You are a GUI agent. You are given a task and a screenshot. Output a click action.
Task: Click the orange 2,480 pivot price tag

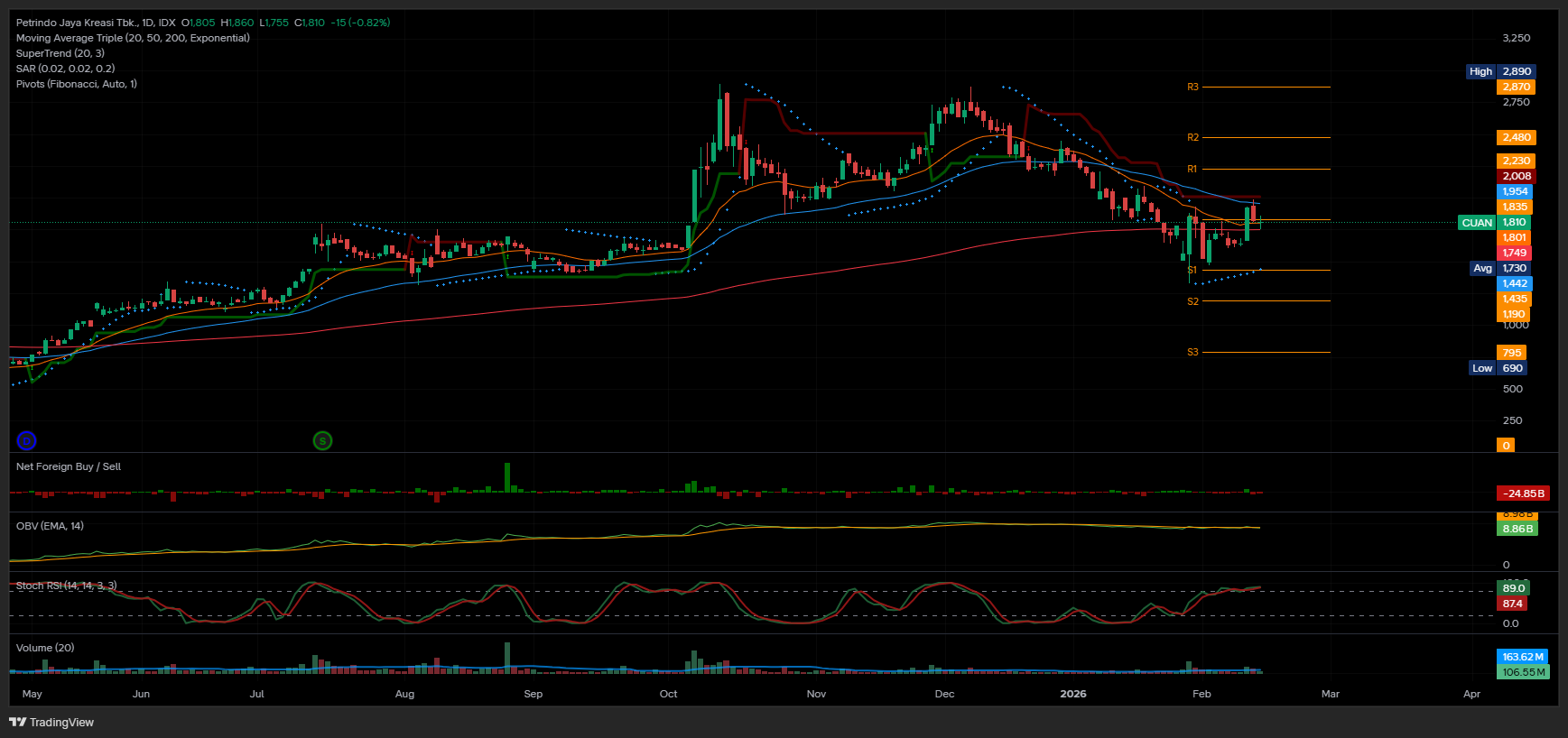coord(1516,137)
